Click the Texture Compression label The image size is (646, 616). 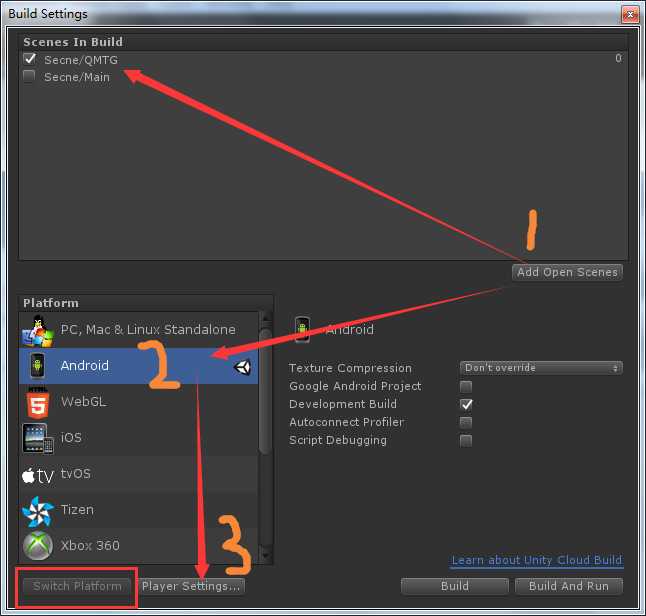(350, 368)
